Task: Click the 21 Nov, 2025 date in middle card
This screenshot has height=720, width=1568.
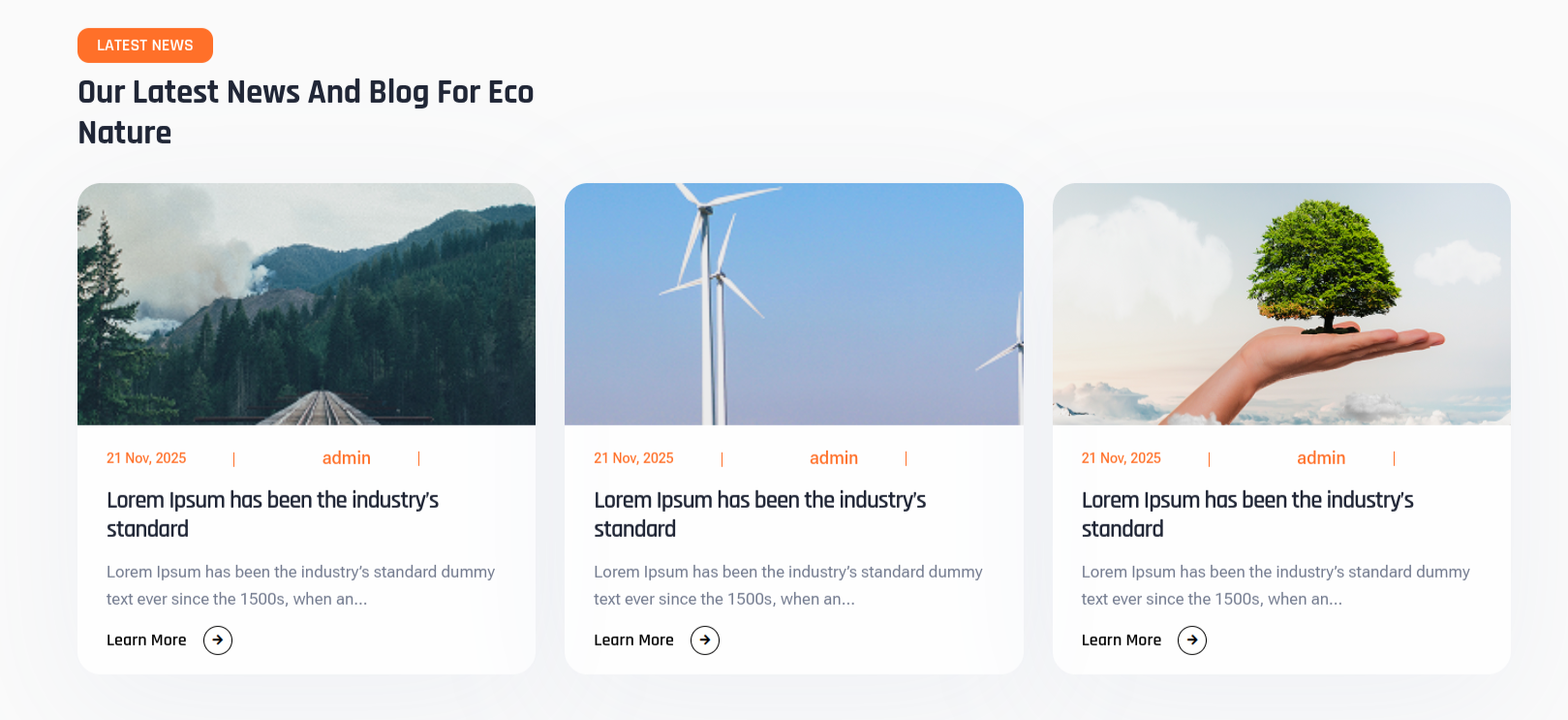Action: (633, 458)
